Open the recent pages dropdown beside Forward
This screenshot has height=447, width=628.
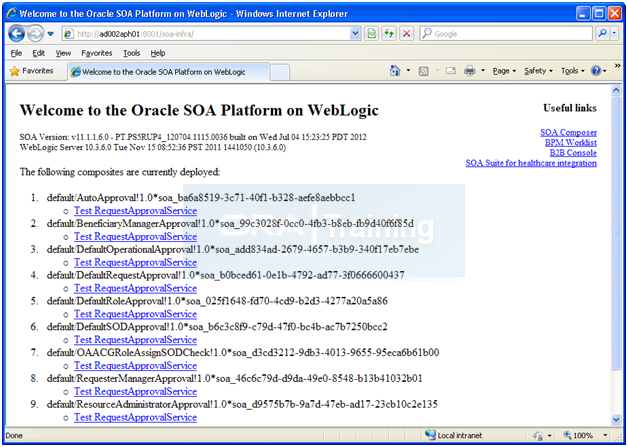50,34
